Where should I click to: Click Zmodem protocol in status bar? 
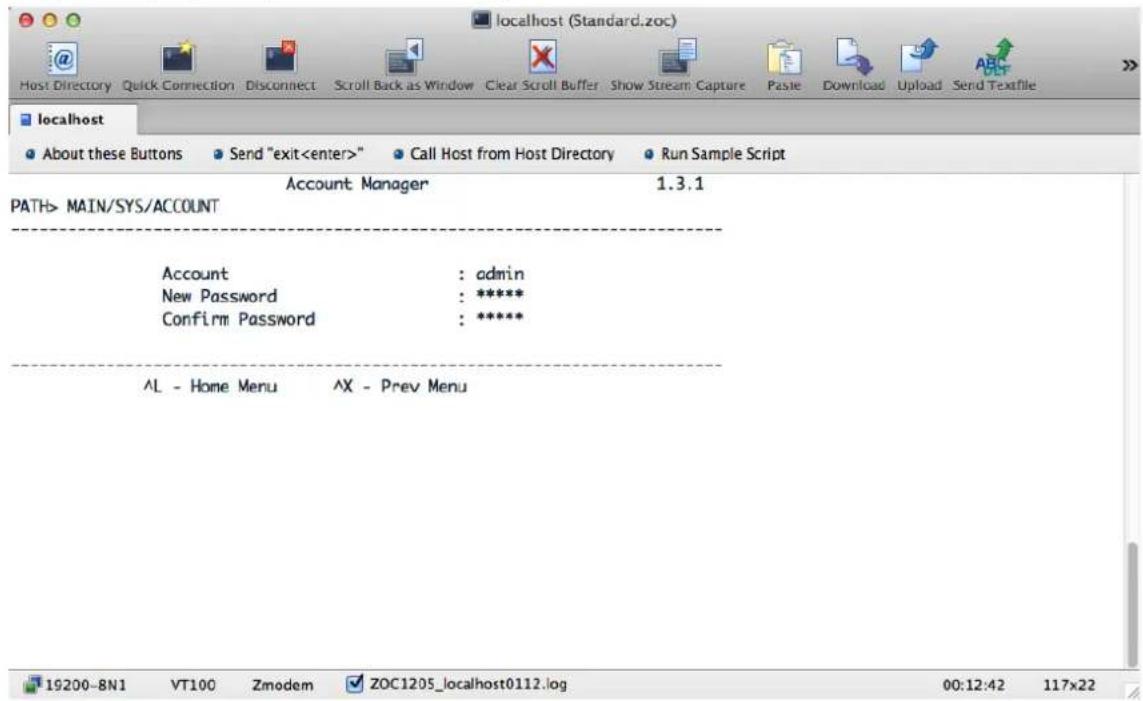click(283, 685)
